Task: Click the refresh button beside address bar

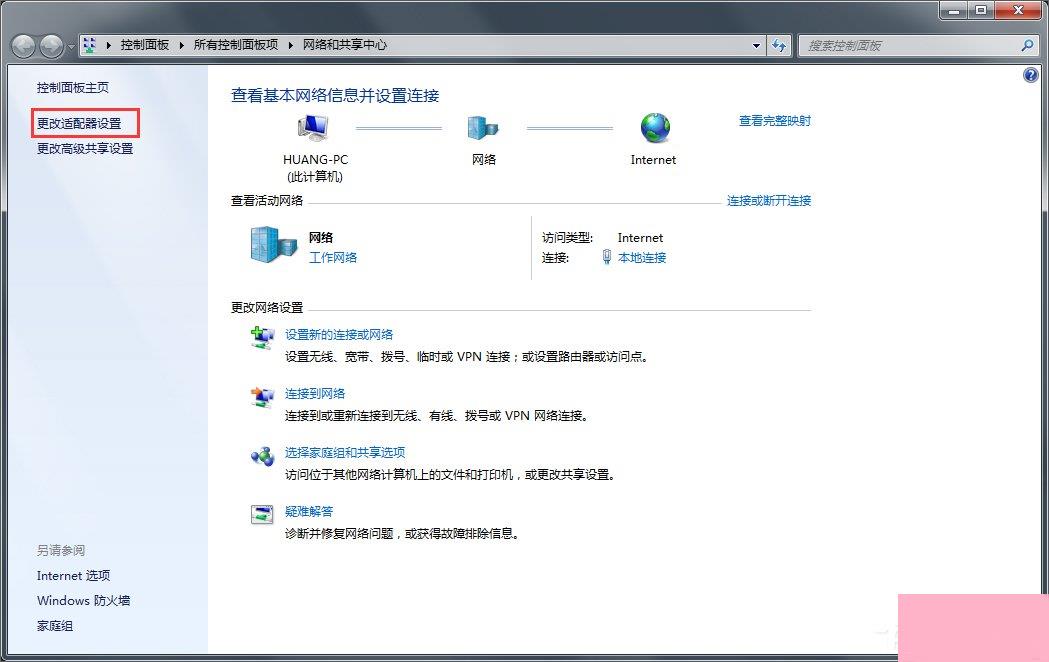Action: pyautogui.click(x=779, y=45)
